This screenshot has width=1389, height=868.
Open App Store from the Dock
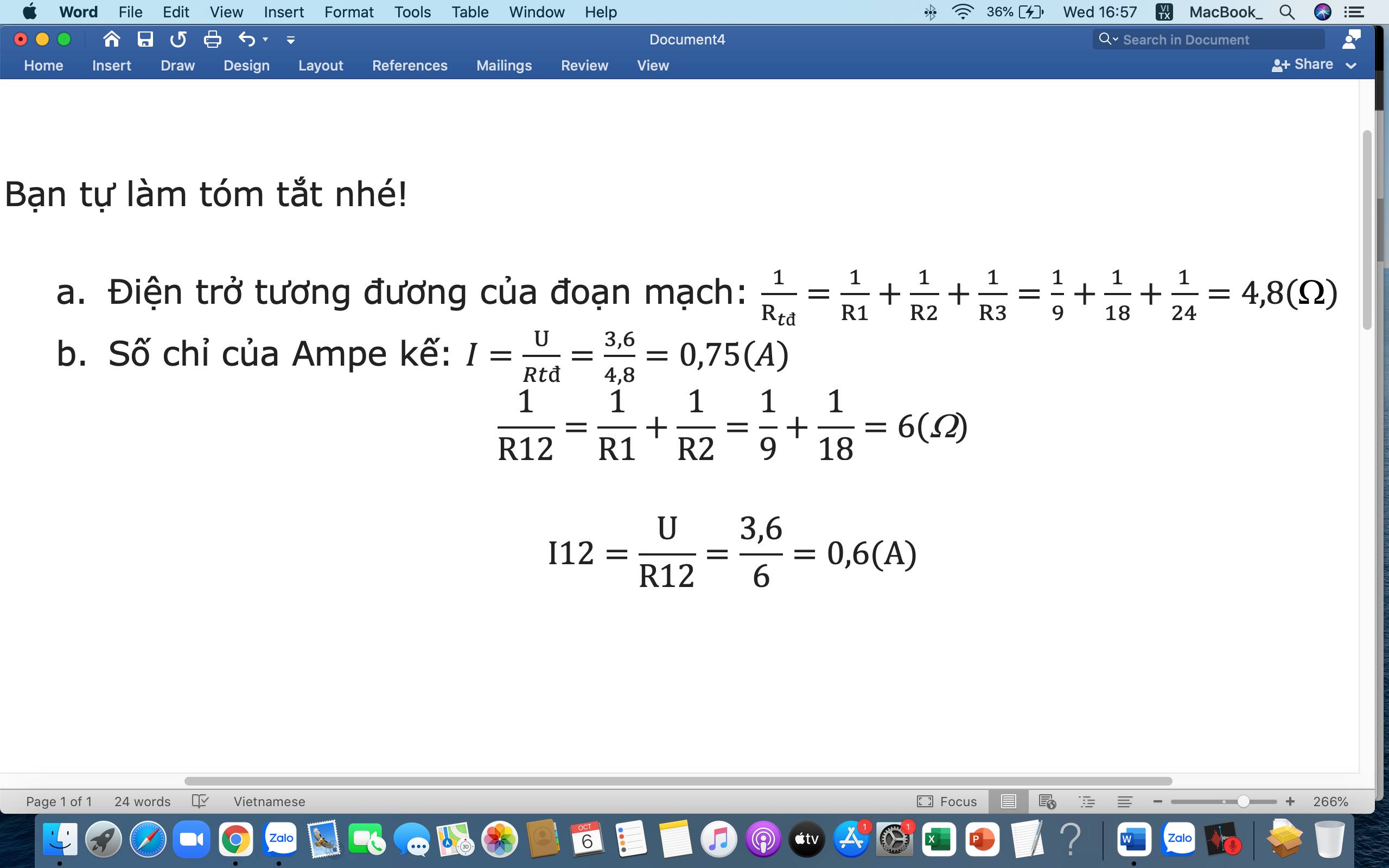(851, 840)
